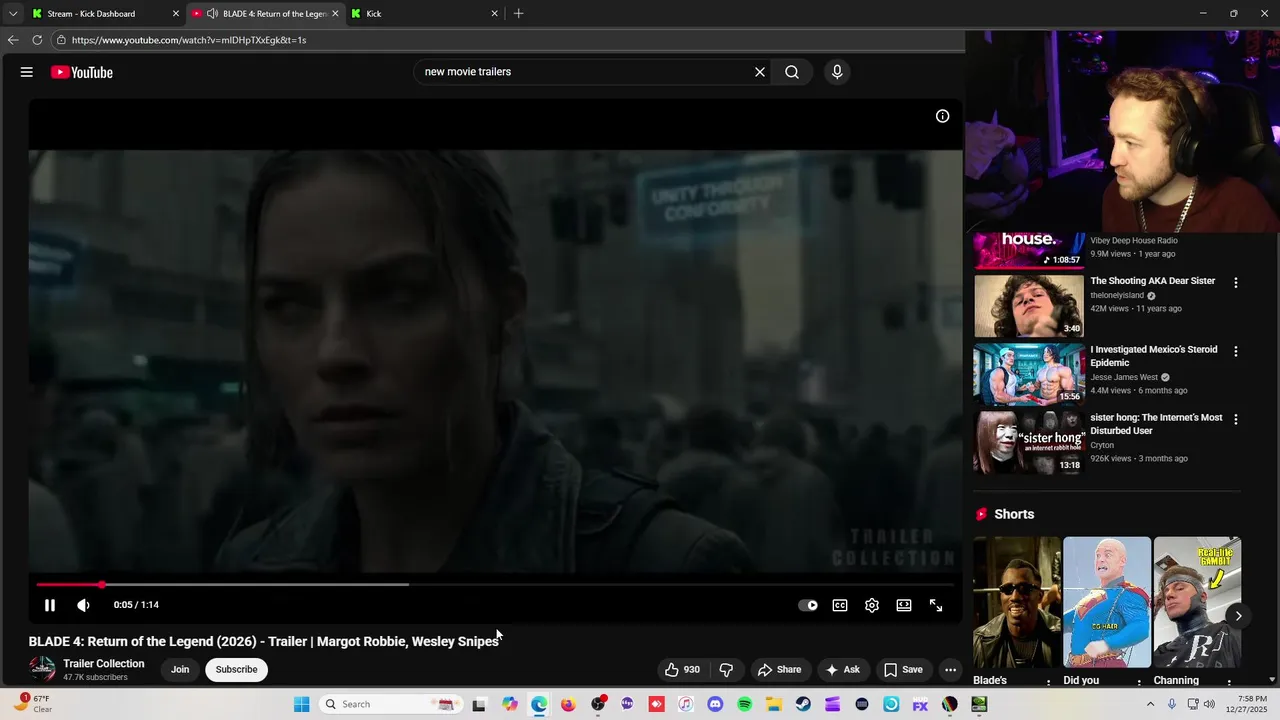
Task: Go to YouTube home via logo
Action: [82, 72]
